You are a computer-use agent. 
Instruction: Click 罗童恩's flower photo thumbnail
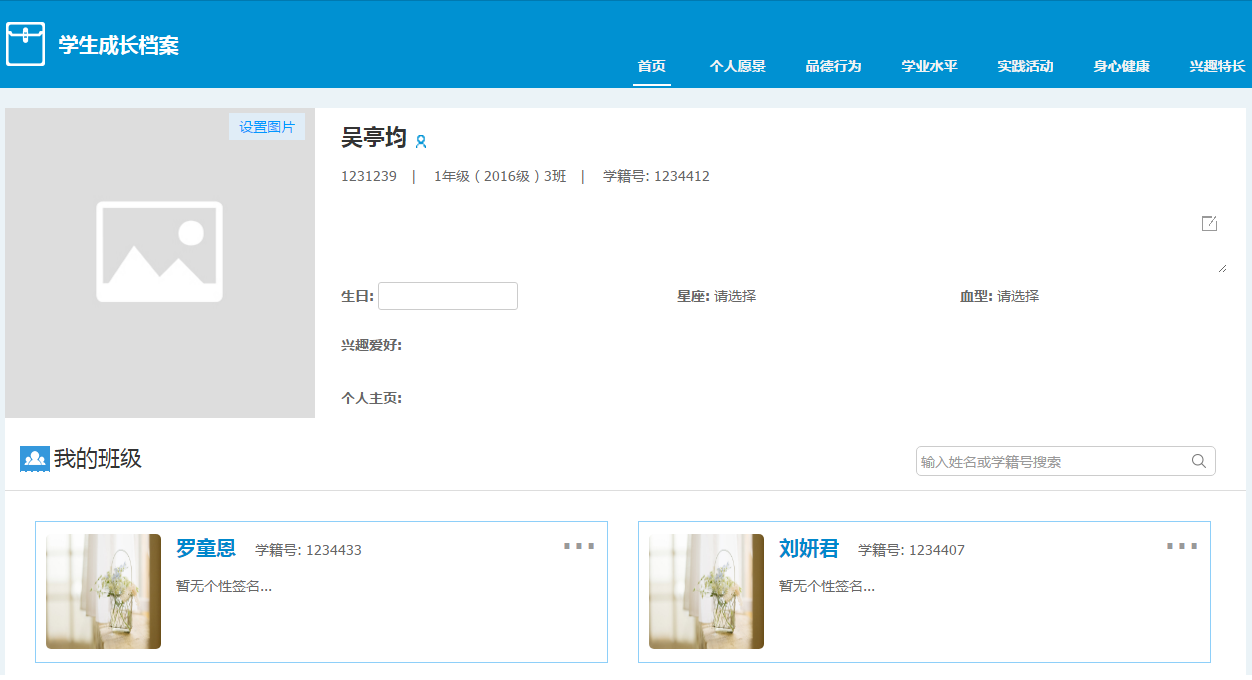point(104,591)
